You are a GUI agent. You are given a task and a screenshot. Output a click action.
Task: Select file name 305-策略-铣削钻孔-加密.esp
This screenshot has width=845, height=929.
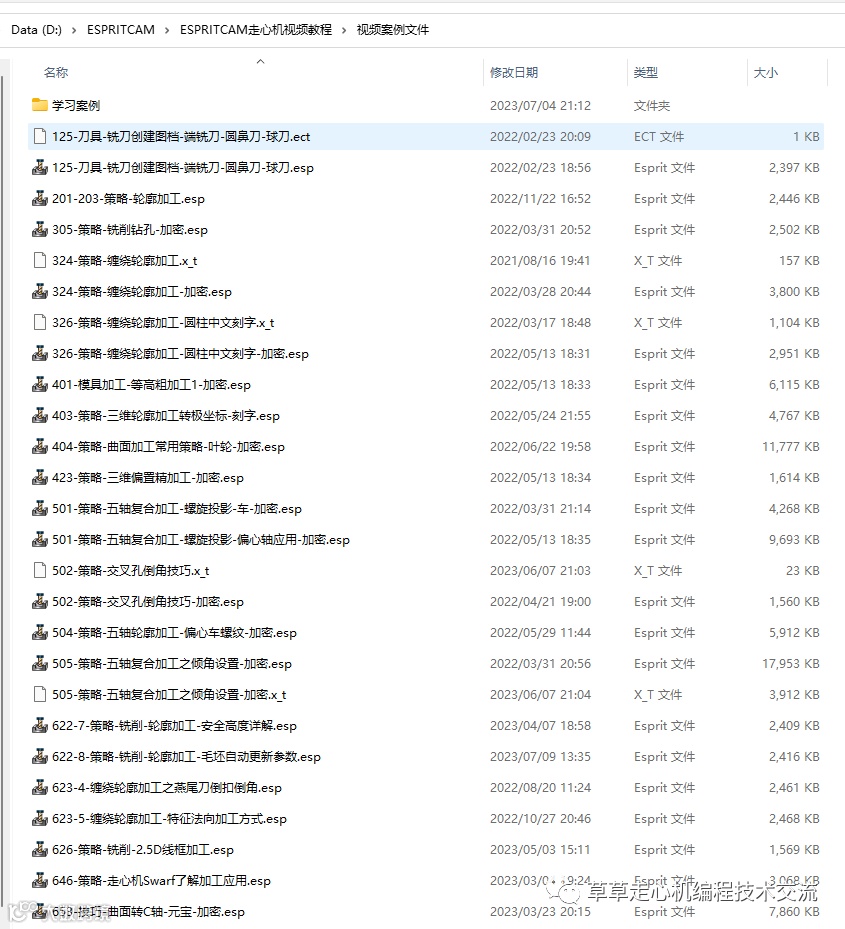130,229
